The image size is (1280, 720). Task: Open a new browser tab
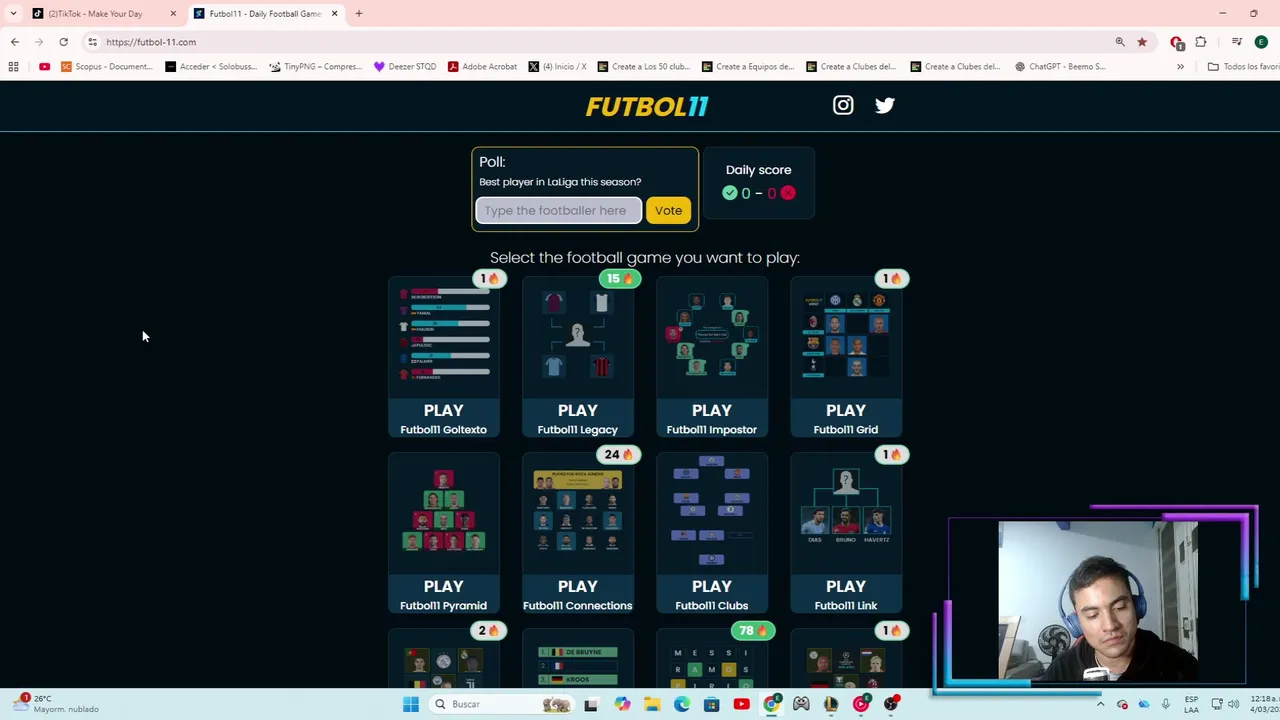pos(359,14)
